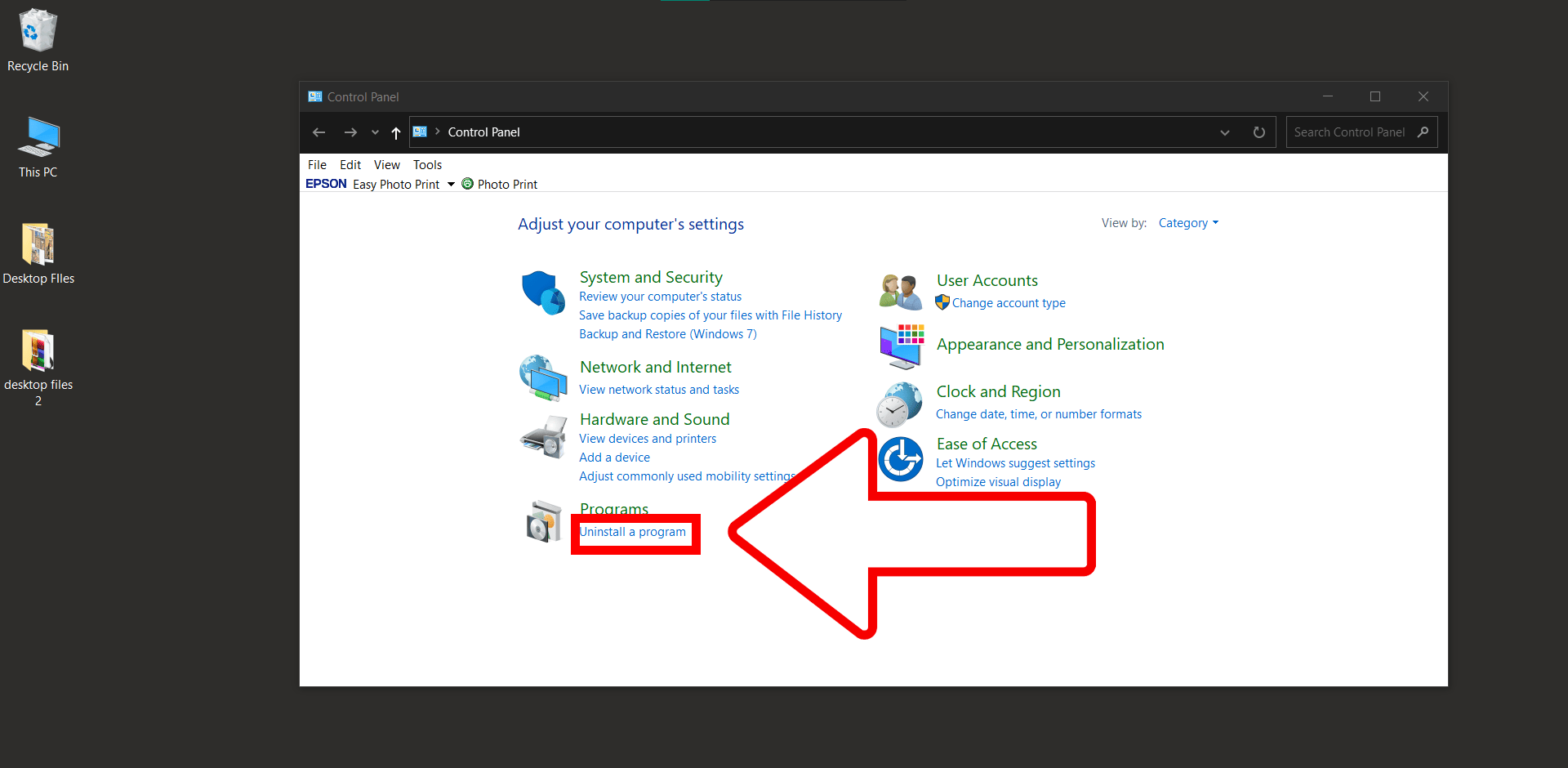Click the Network and Internet globe icon

(x=543, y=378)
